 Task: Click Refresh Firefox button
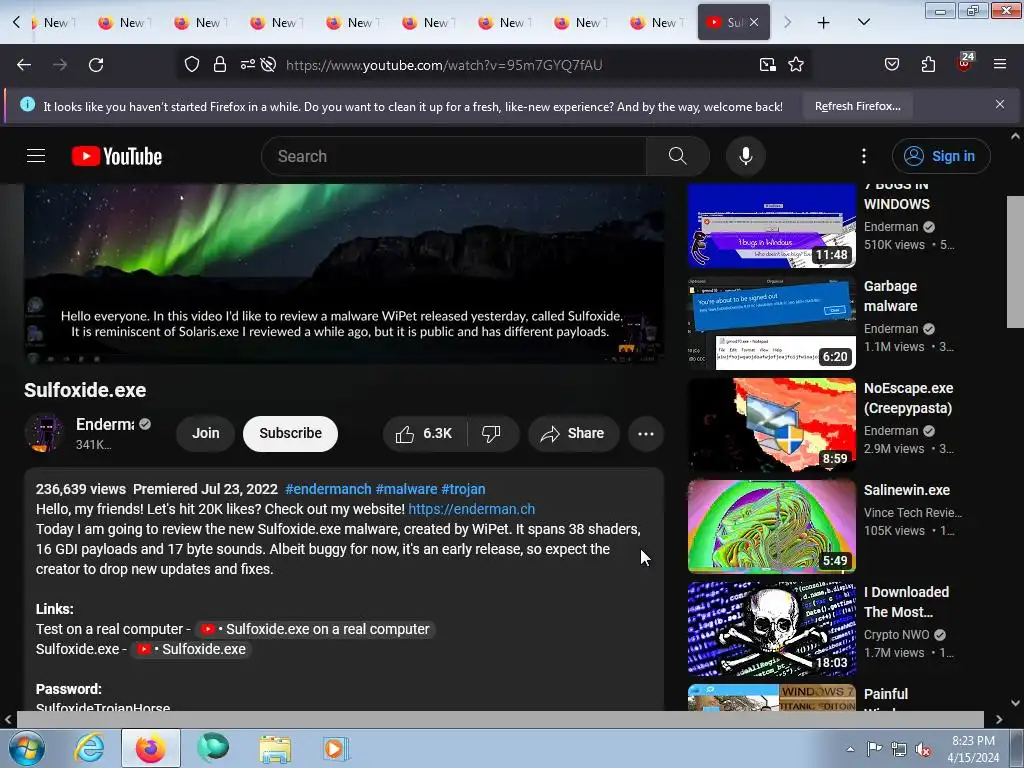pyautogui.click(x=857, y=106)
